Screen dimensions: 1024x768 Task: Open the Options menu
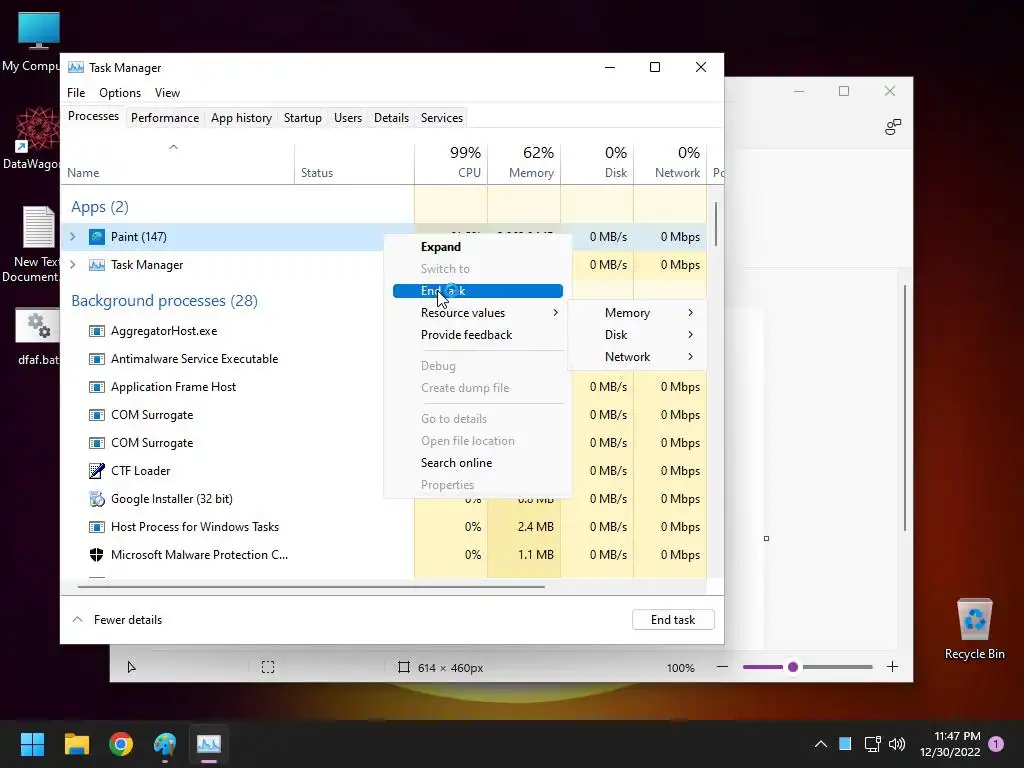pos(120,93)
